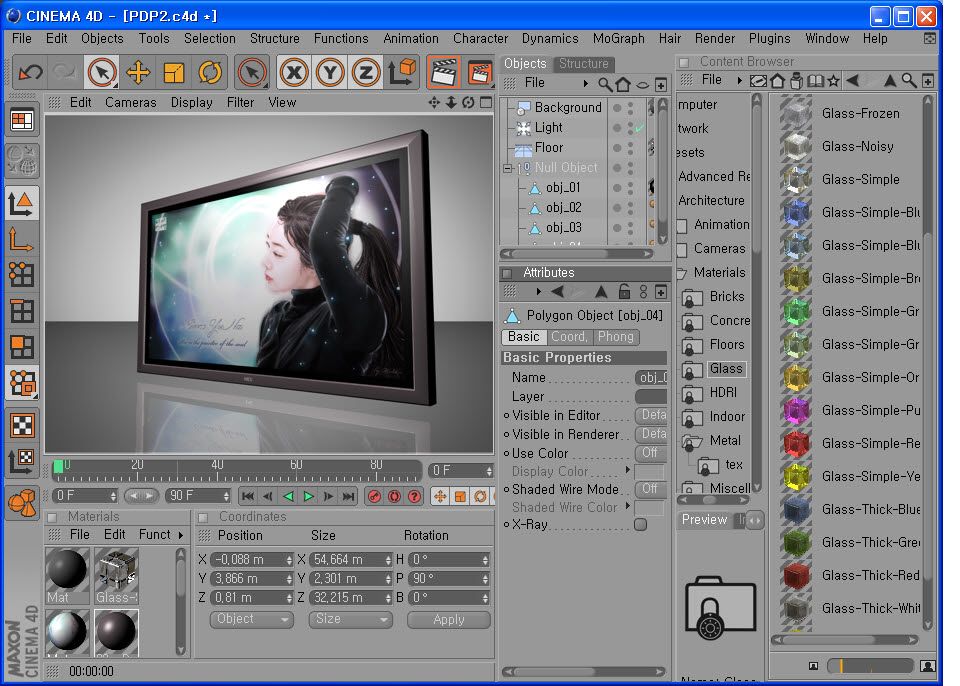Switch to Structure tab
Screen dimensions: 960x686
(x=583, y=64)
